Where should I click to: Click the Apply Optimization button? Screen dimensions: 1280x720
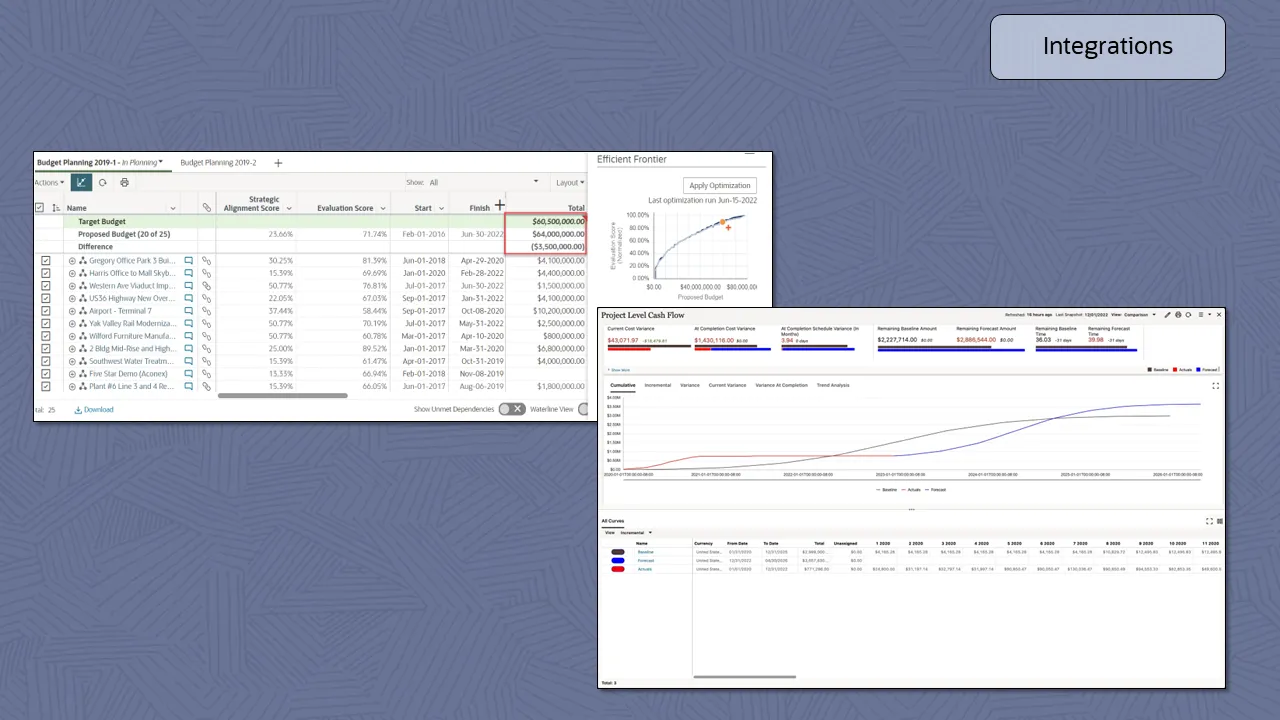point(719,185)
